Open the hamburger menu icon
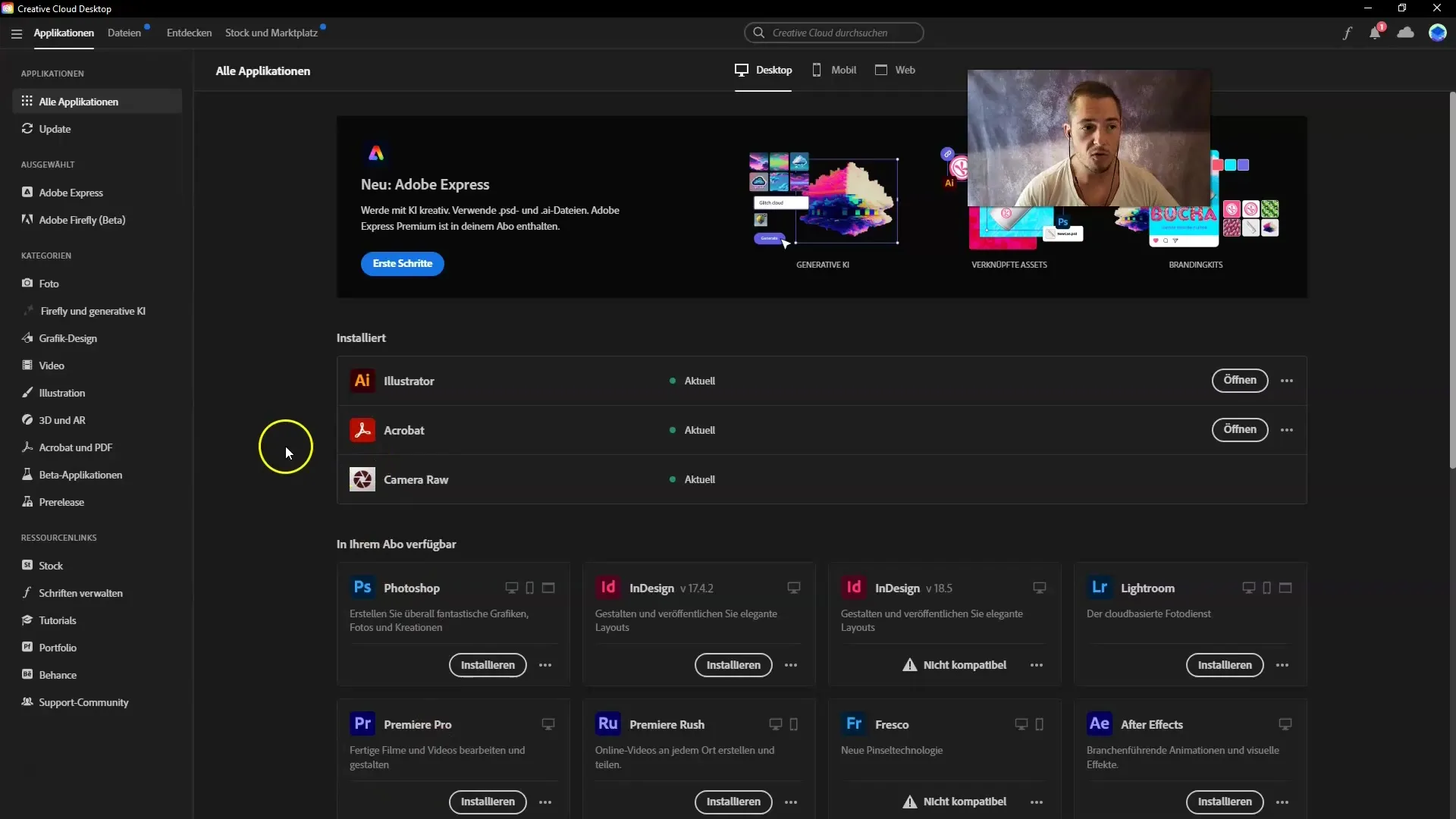This screenshot has height=819, width=1456. [16, 33]
